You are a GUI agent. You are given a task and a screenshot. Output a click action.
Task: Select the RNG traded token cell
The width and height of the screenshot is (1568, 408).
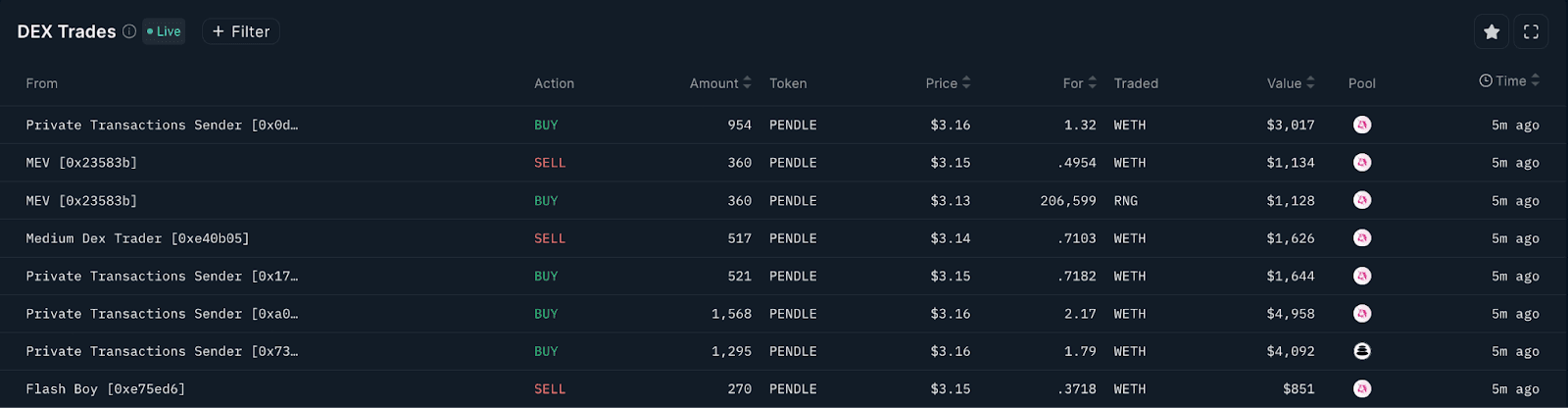[1125, 201]
